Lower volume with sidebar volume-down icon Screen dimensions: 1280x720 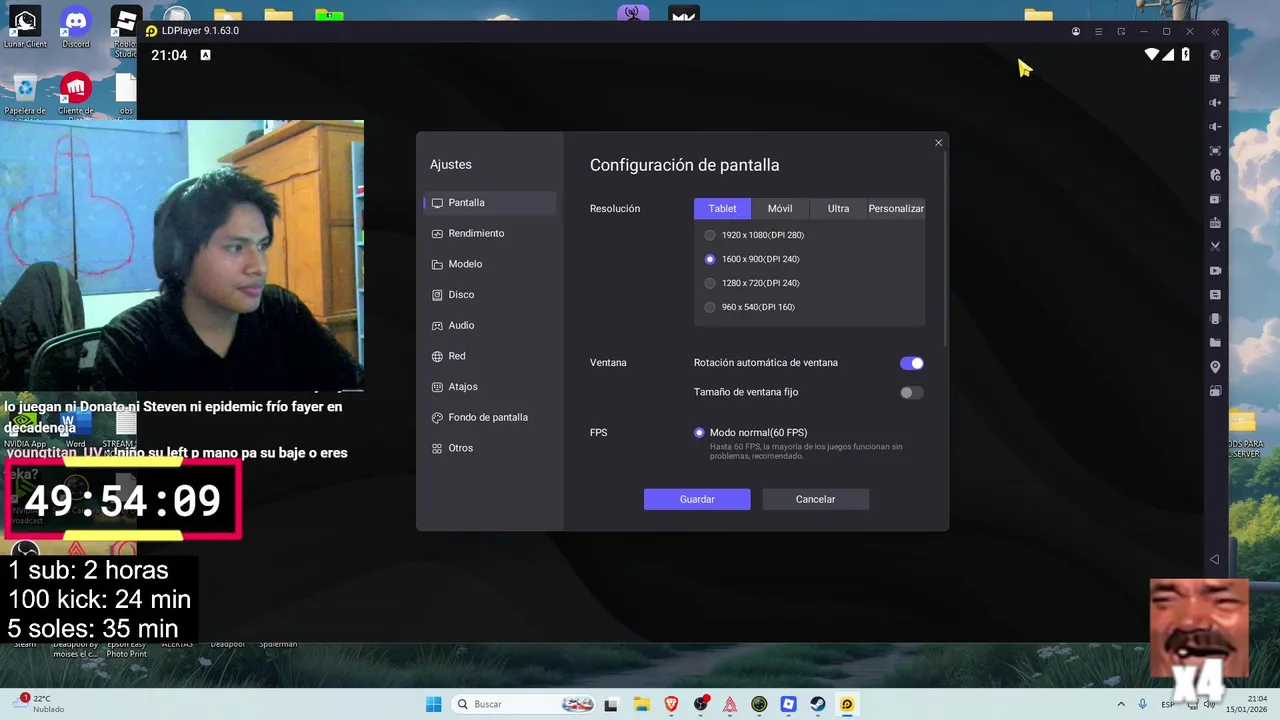(1215, 127)
